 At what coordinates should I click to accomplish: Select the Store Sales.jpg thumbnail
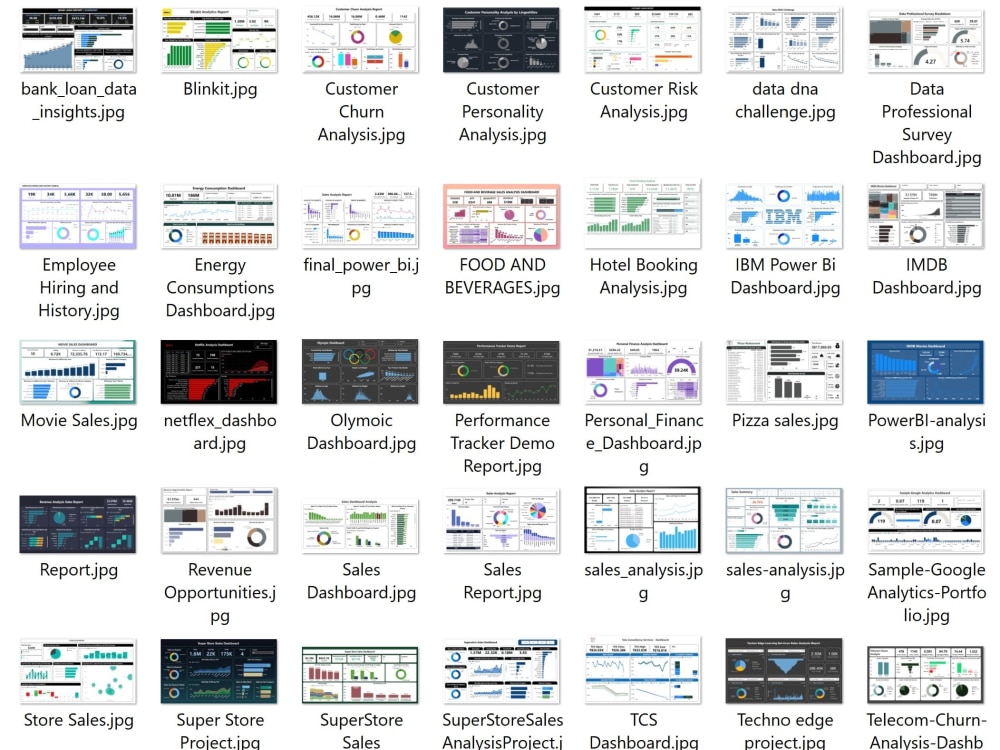pyautogui.click(x=78, y=671)
